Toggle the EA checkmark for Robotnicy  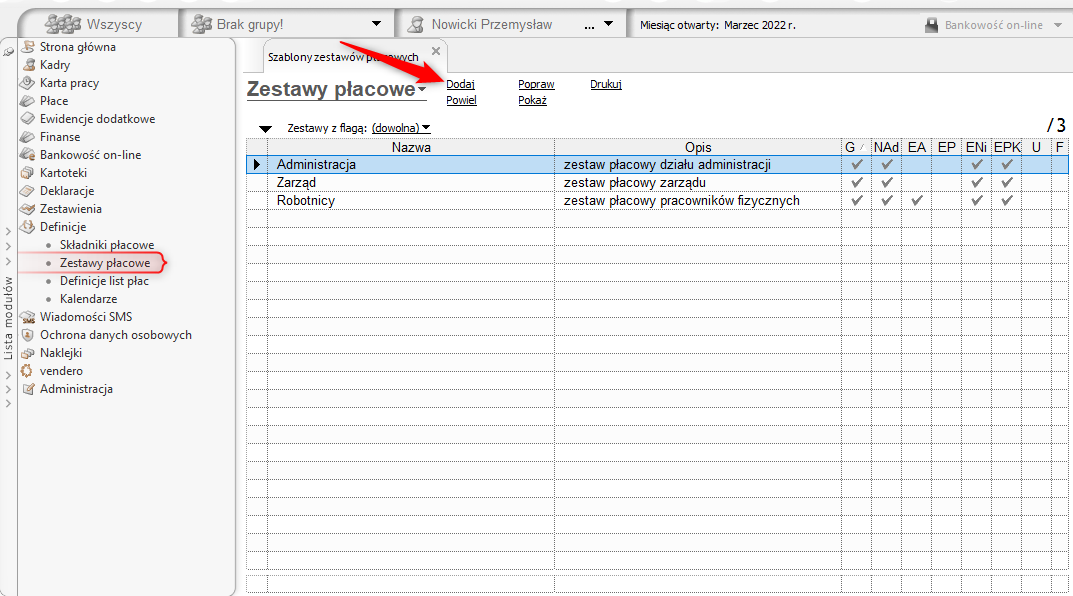tap(917, 201)
